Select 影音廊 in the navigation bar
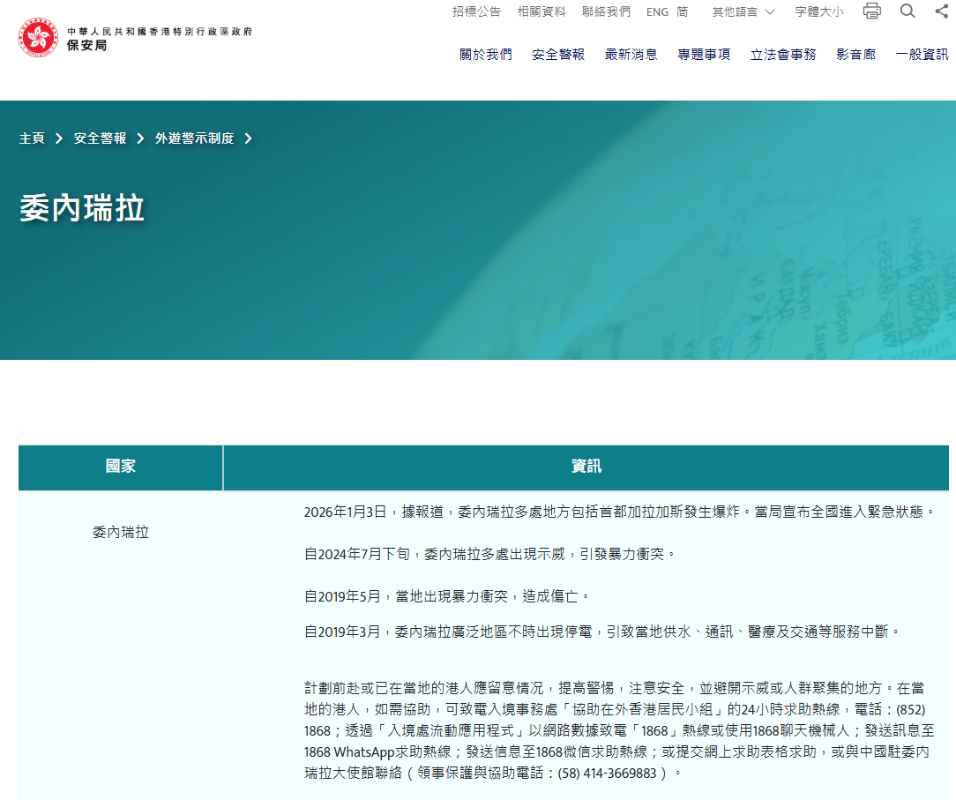956x800 pixels. pyautogui.click(x=856, y=56)
